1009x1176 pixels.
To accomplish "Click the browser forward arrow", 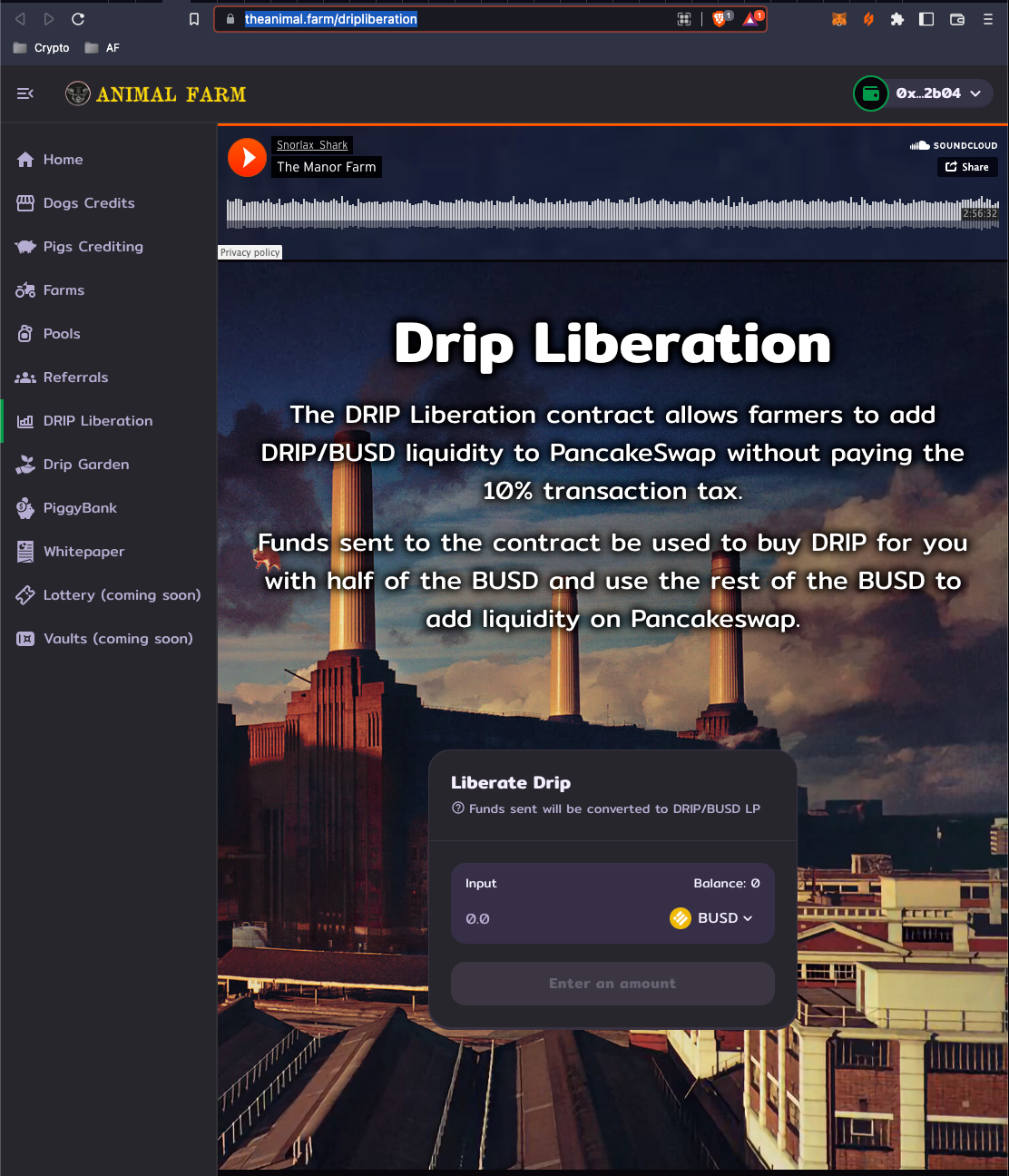I will pos(49,19).
